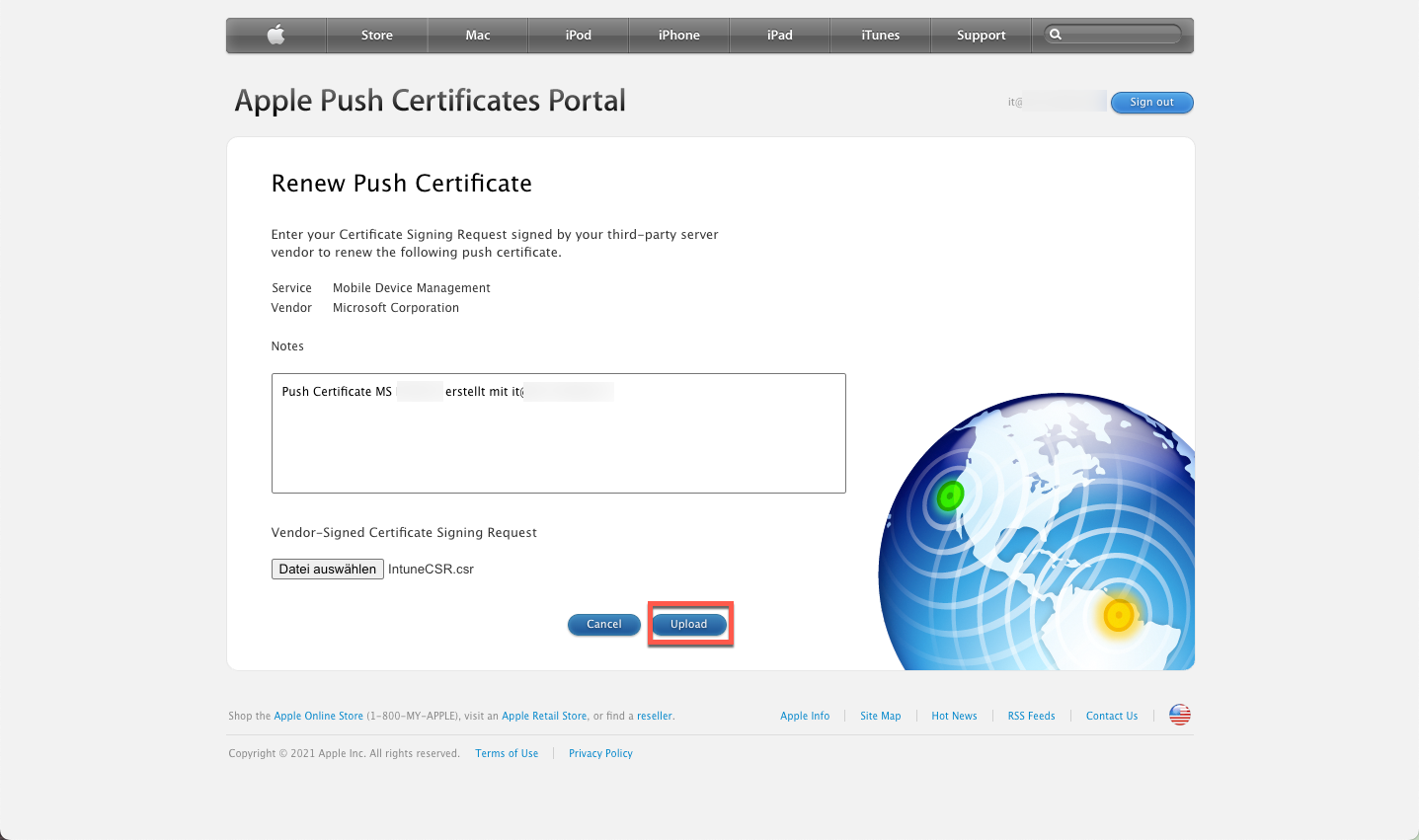Open the Apple Online Store link

coord(318,717)
